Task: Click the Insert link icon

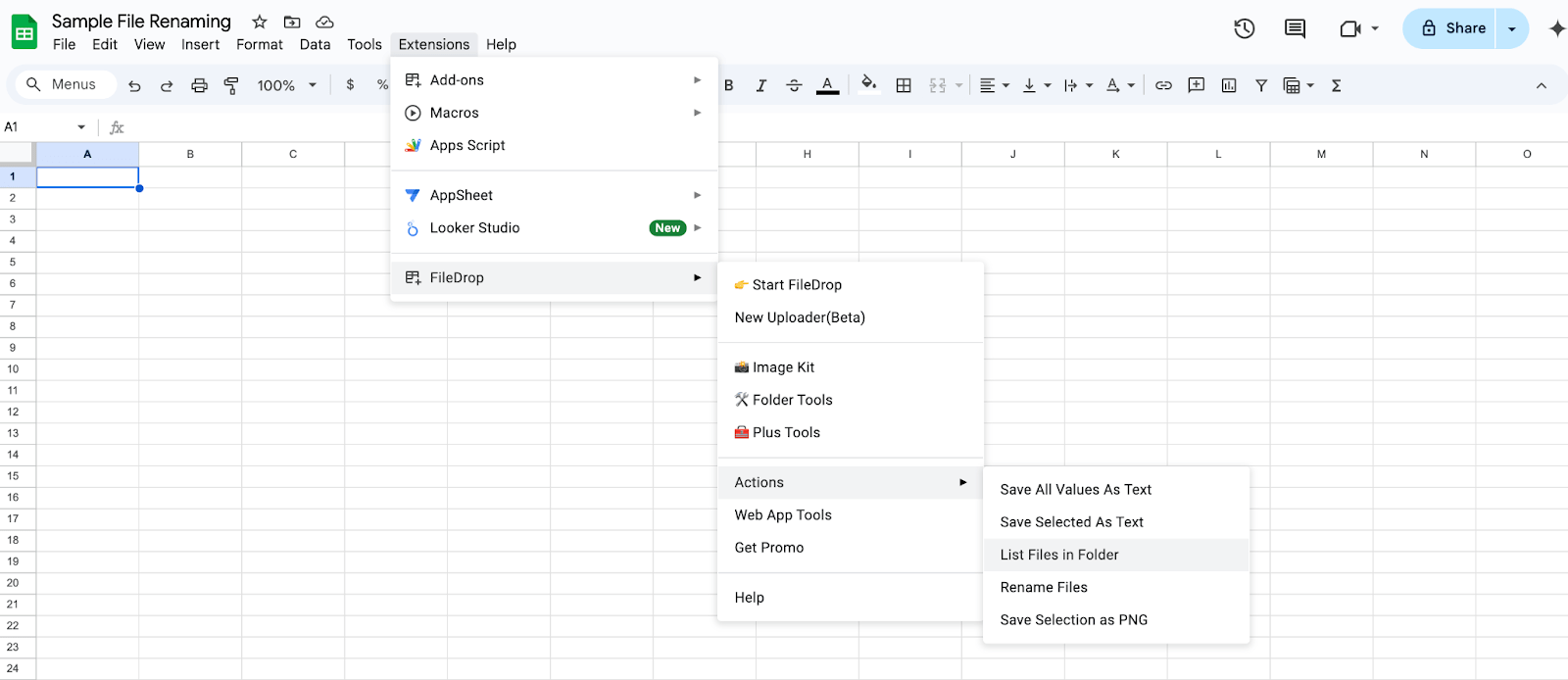Action: [1163, 85]
